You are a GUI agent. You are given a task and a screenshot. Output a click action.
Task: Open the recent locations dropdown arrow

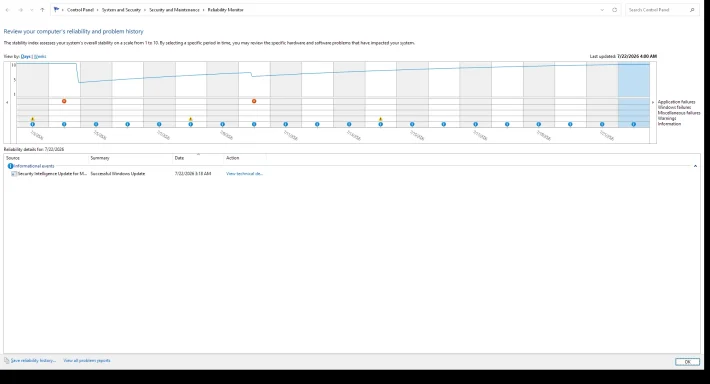[x=31, y=10]
